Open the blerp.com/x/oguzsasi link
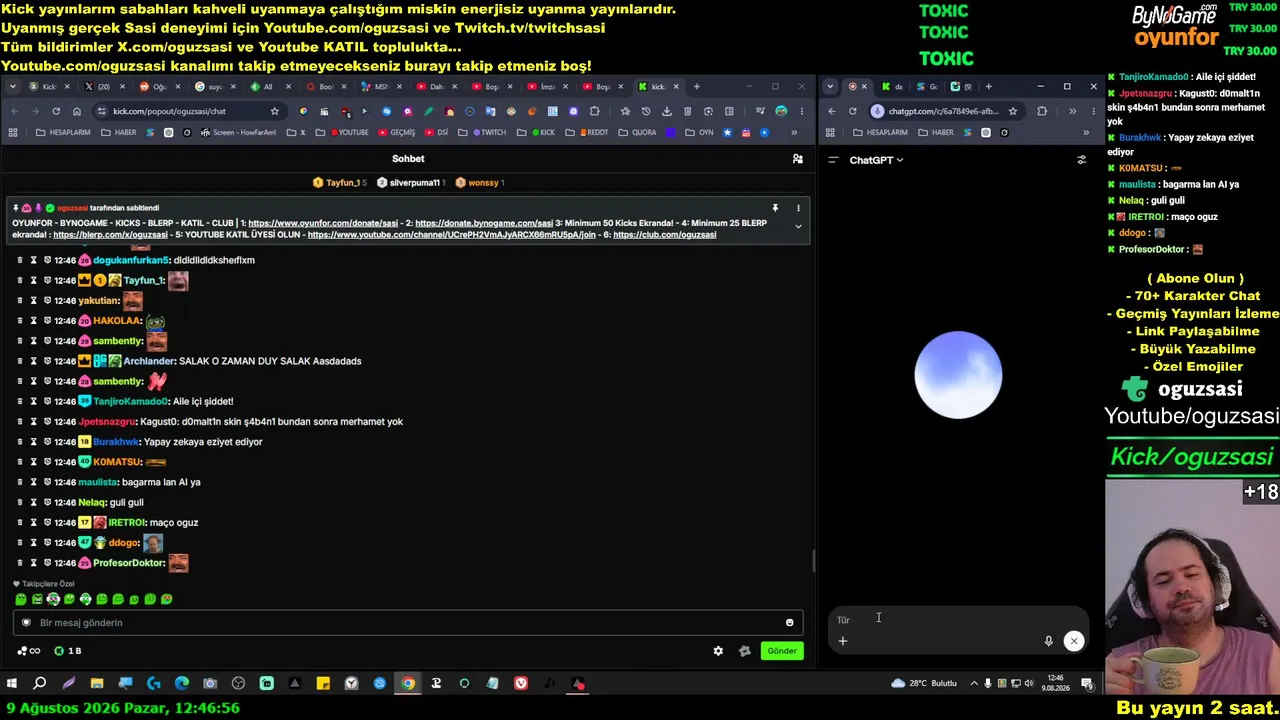Screen dimensions: 1280x720 [110, 235]
